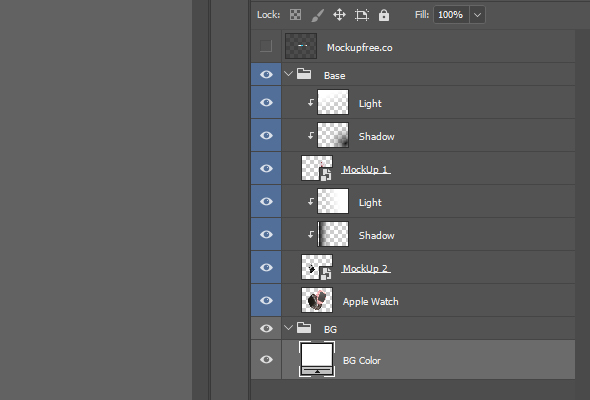Click the BG Color fill swatch thumbnail
This screenshot has width=590, height=400.
click(x=317, y=359)
